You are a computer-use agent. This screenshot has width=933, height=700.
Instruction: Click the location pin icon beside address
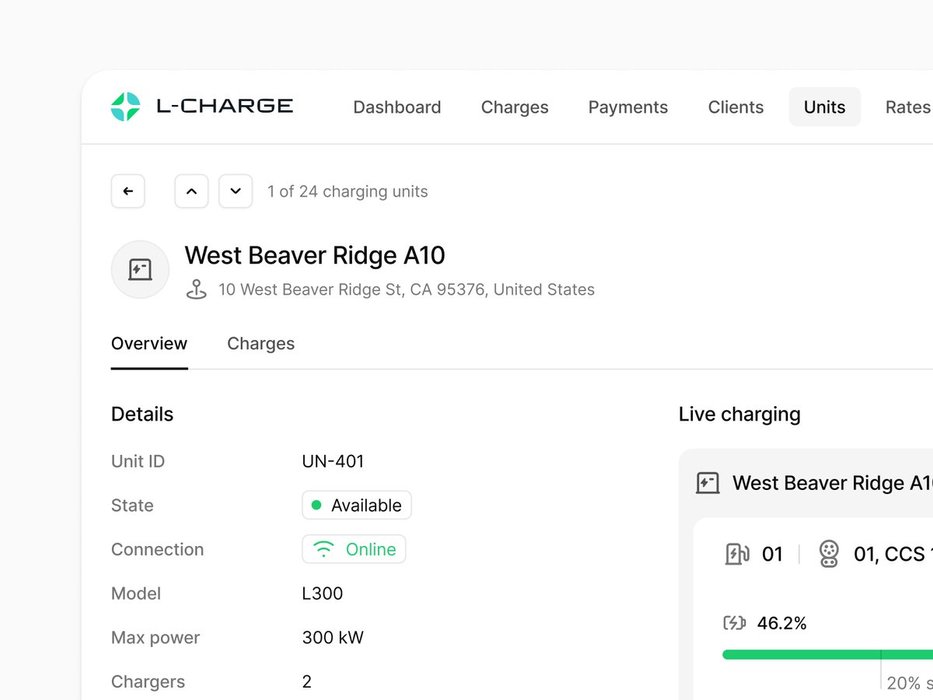tap(197, 290)
